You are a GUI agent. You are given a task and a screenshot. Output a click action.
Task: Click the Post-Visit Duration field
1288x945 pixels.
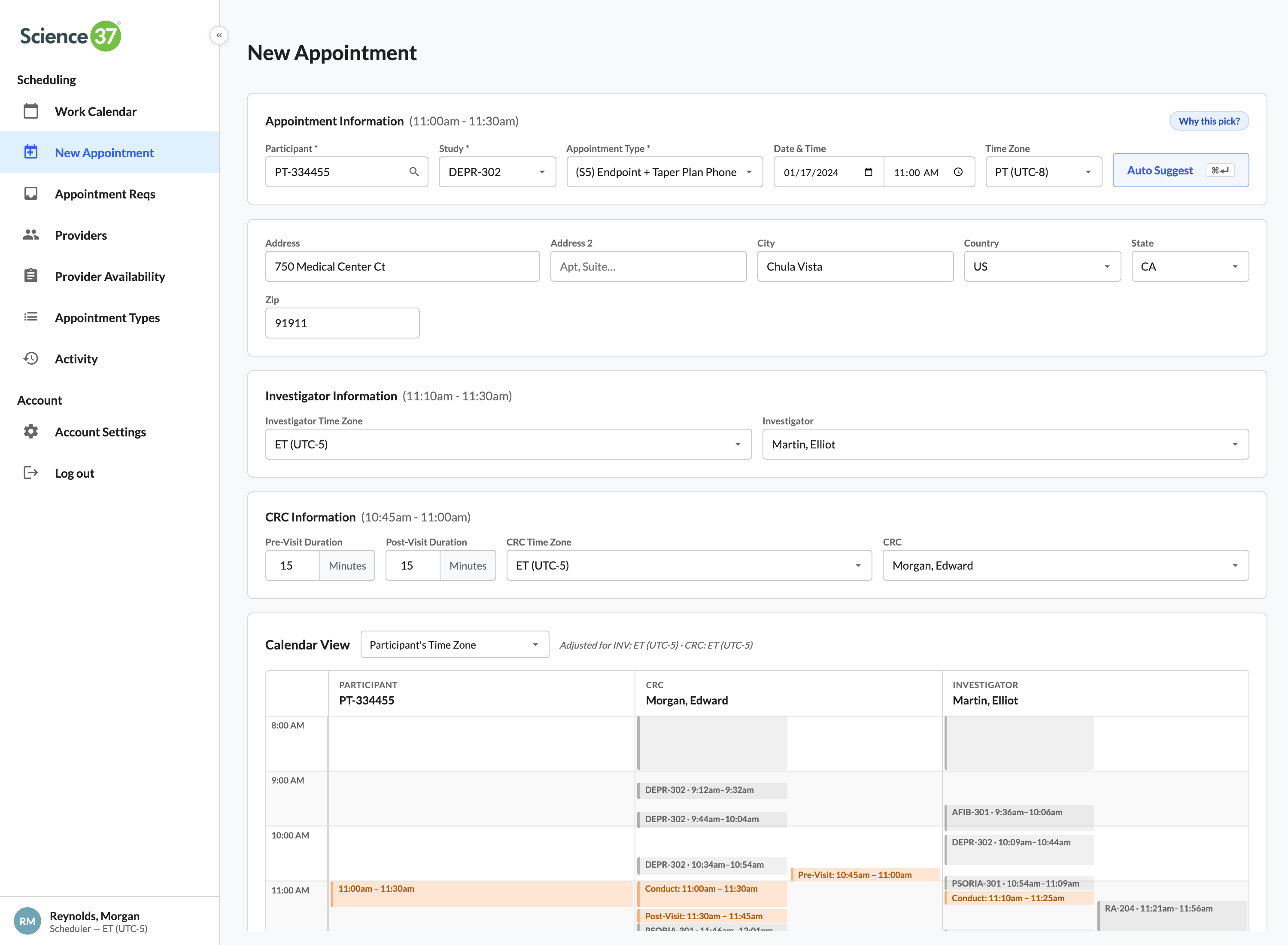413,565
